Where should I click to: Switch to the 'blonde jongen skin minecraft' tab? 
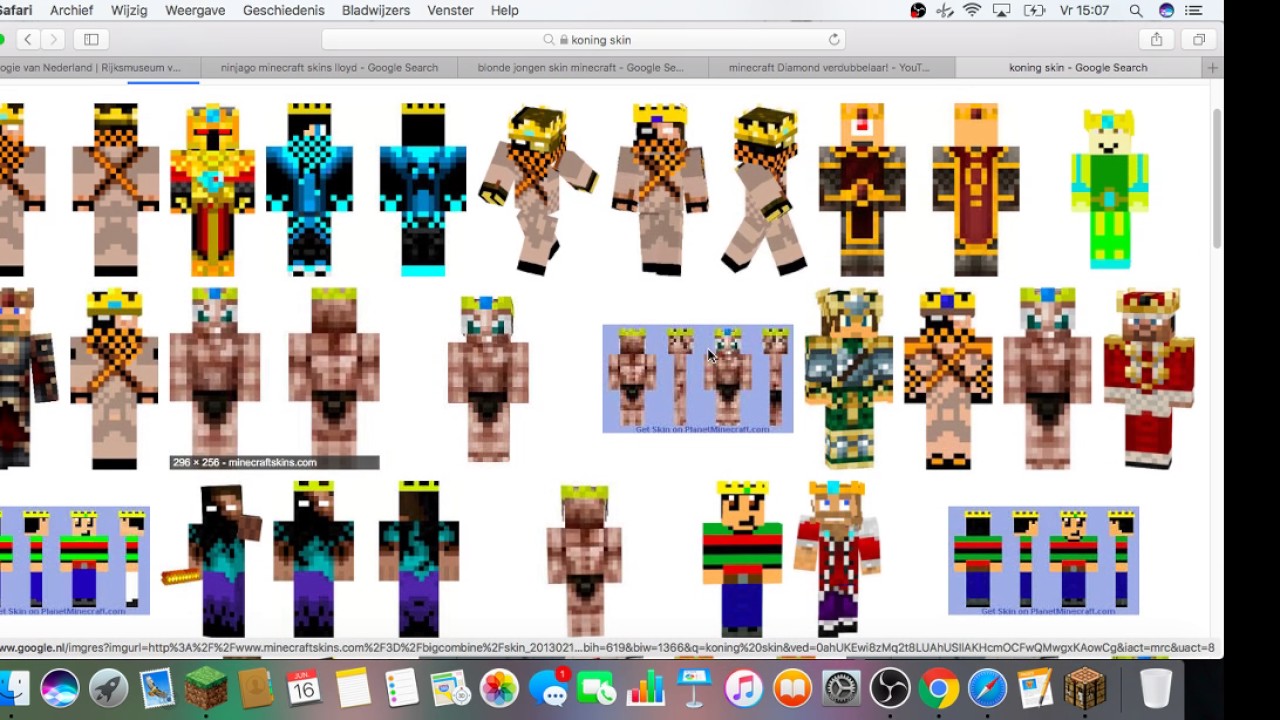581,68
